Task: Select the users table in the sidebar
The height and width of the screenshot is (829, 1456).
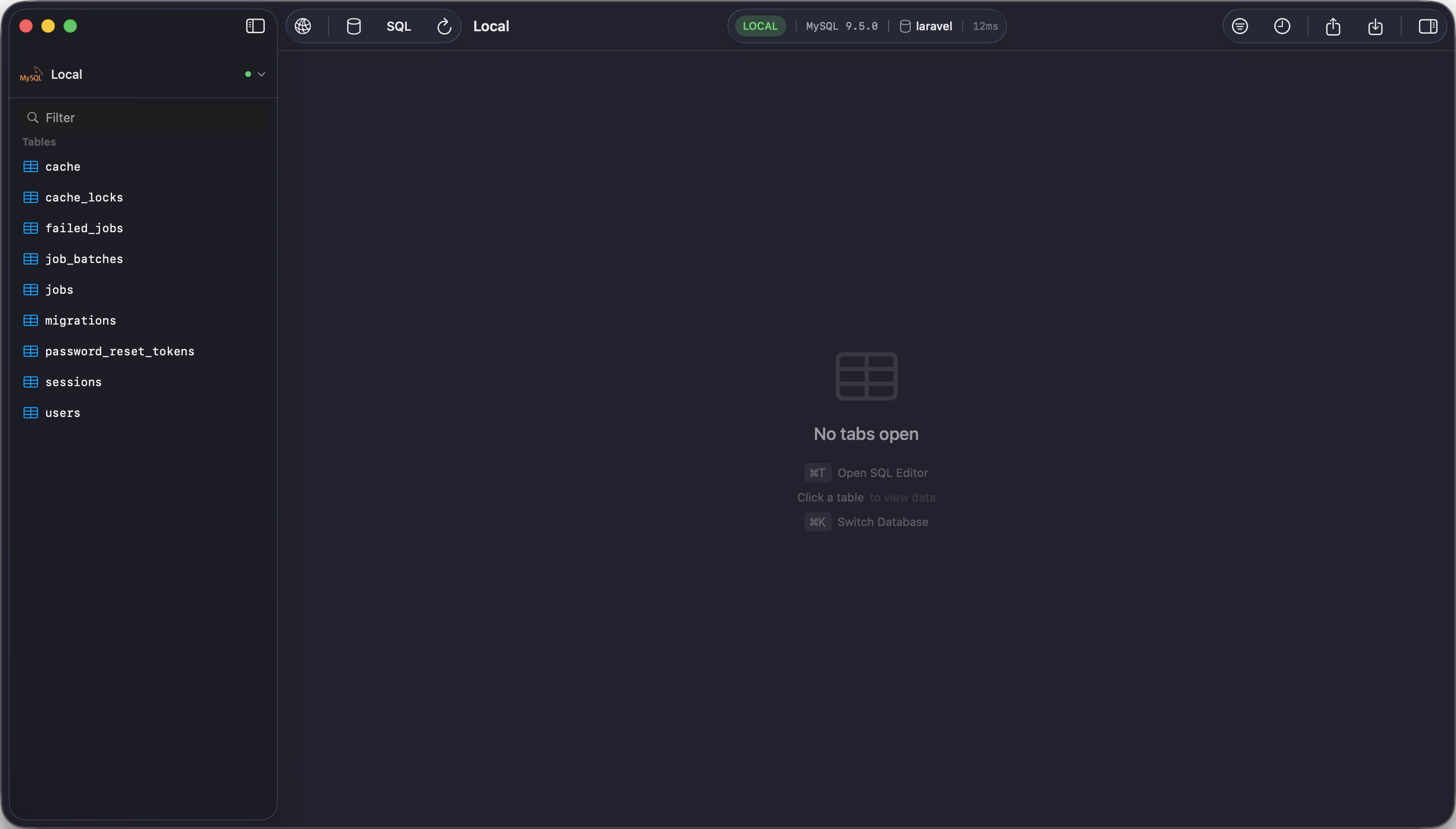Action: 63,413
